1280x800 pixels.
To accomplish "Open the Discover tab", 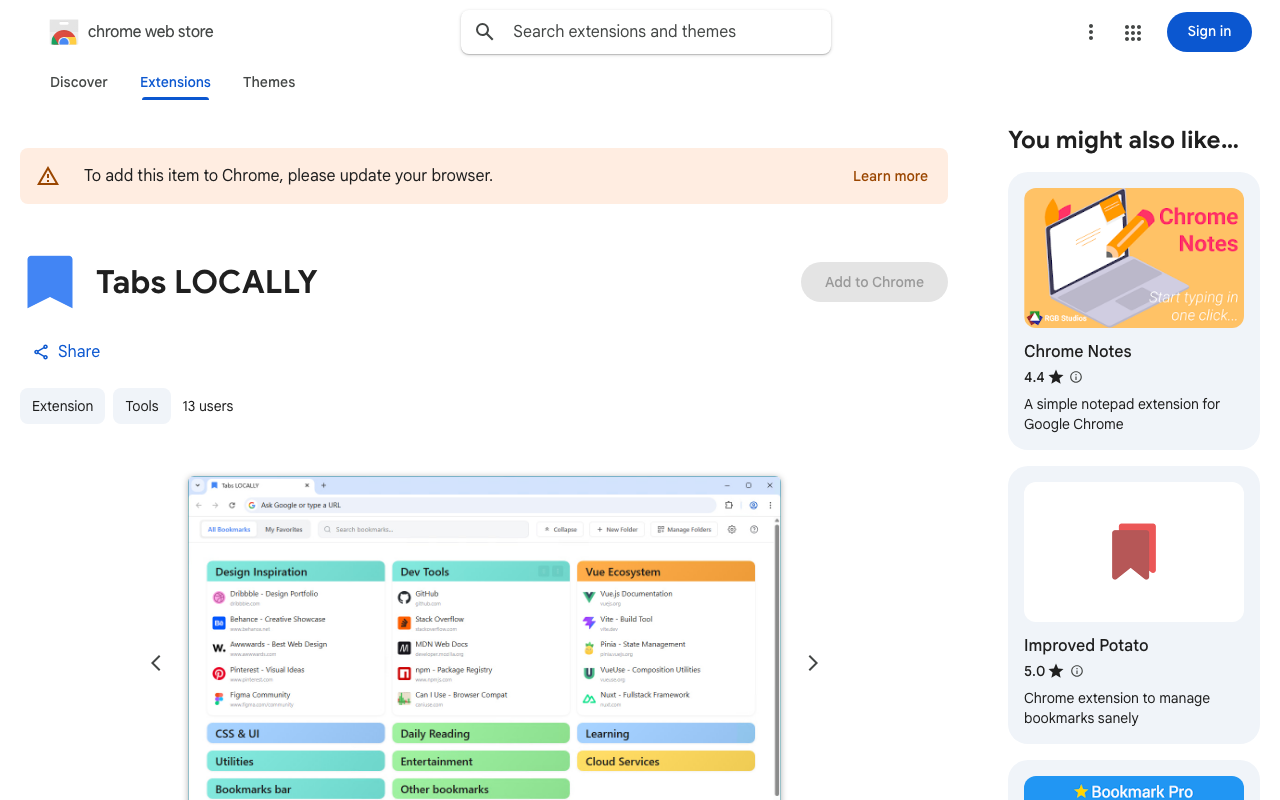I will pos(79,82).
